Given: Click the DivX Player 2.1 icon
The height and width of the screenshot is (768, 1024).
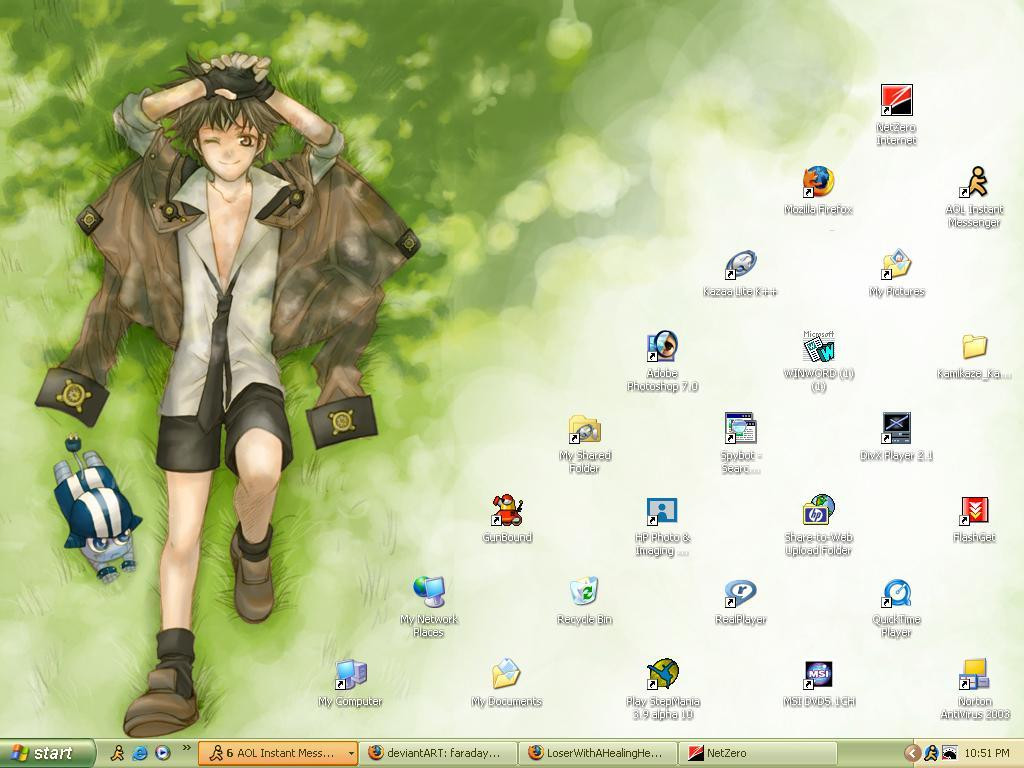Looking at the screenshot, I should [896, 428].
